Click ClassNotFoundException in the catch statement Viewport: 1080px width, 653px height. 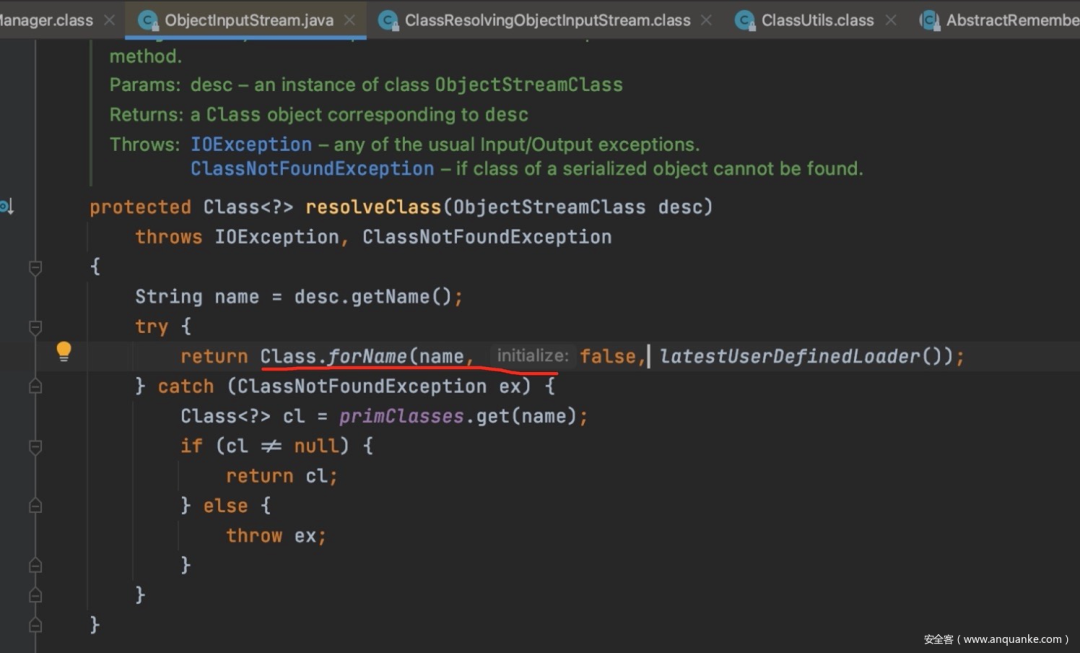[x=362, y=386]
